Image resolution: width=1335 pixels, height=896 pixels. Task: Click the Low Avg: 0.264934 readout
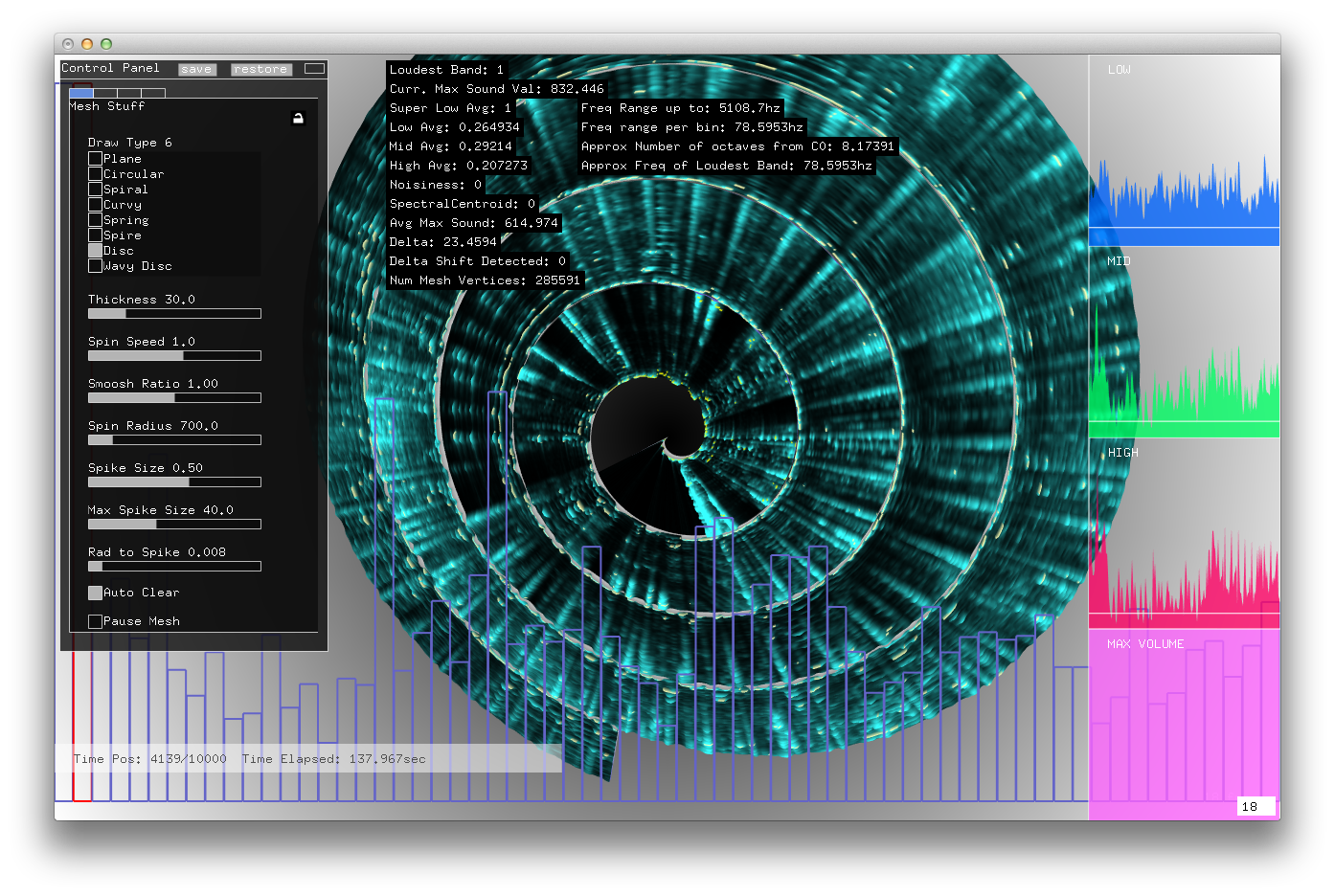coord(455,127)
